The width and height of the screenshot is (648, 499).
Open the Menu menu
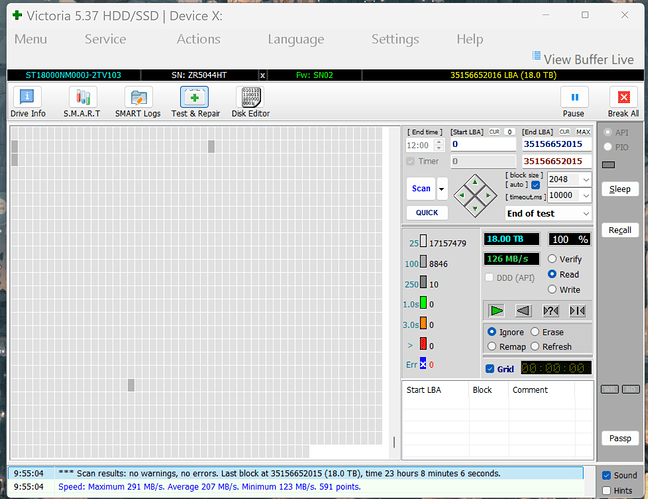(31, 39)
